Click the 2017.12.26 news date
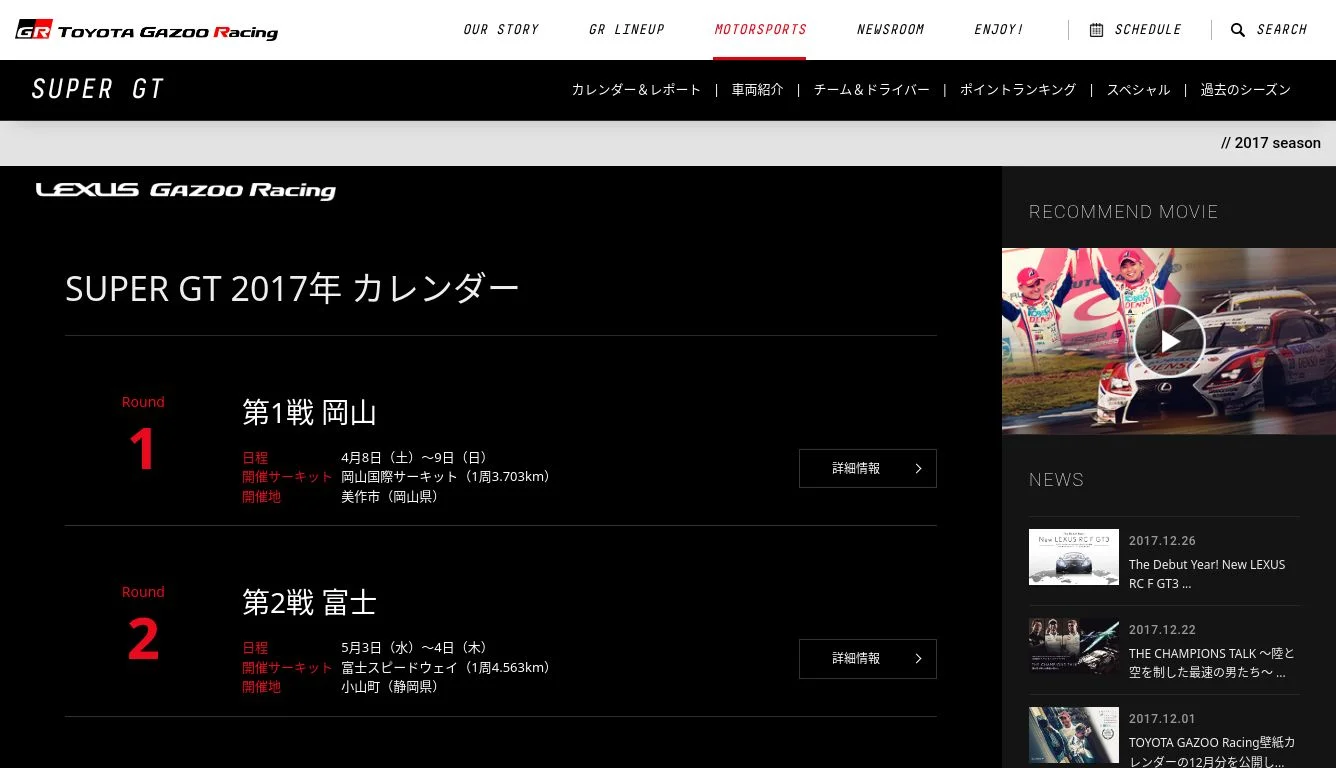 click(1162, 541)
